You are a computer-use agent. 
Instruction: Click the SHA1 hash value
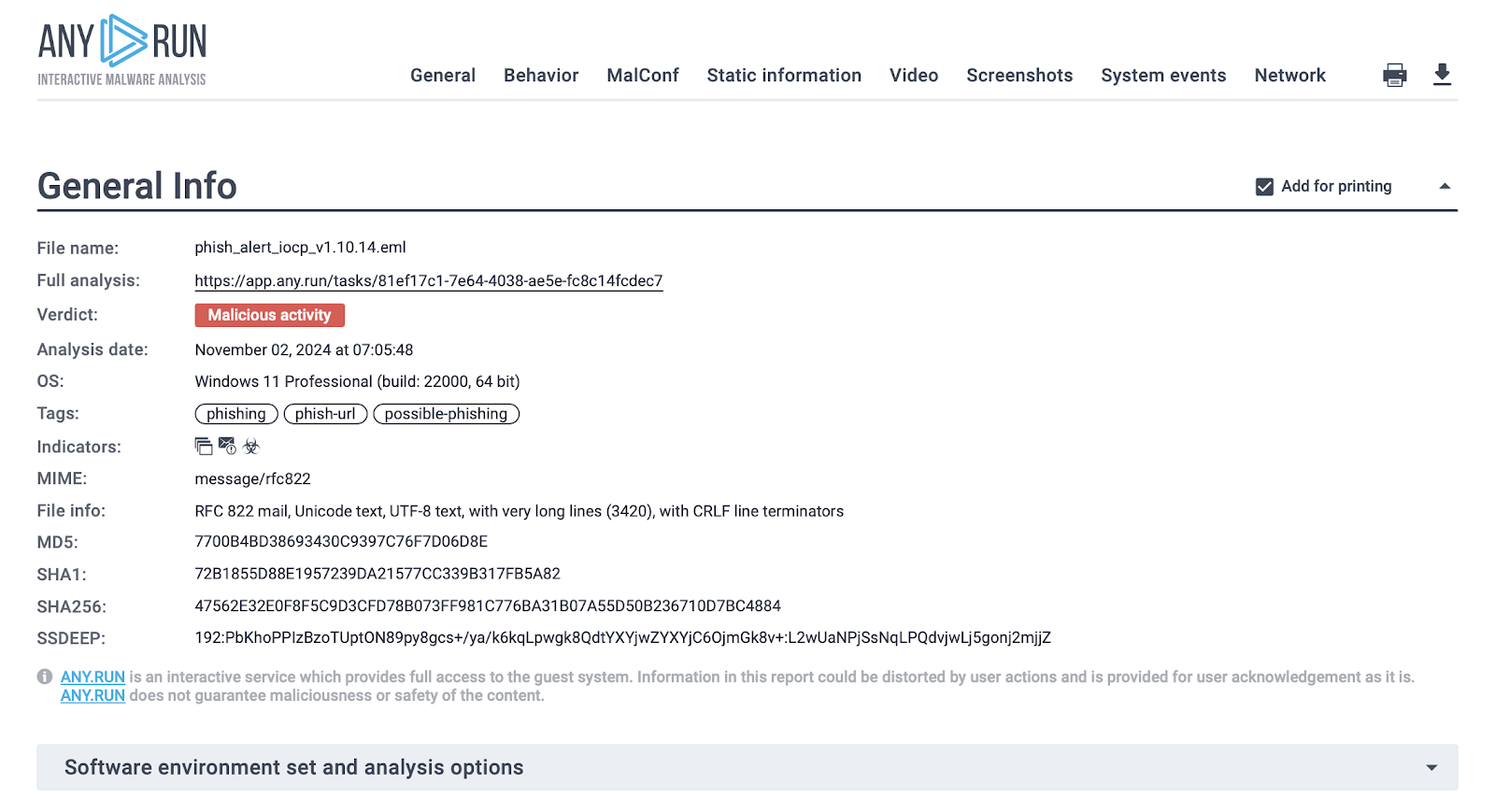(x=377, y=574)
